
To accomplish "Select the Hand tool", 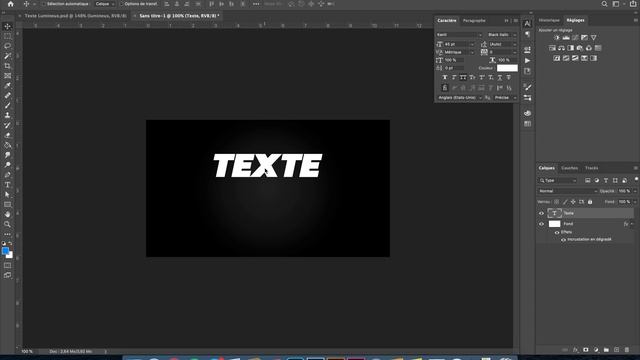I will pos(7,214).
